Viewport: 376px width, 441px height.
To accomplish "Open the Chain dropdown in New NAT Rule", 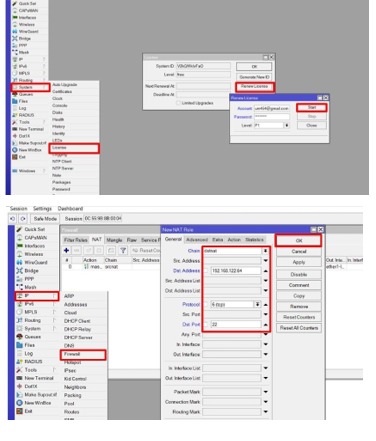I will point(265,251).
